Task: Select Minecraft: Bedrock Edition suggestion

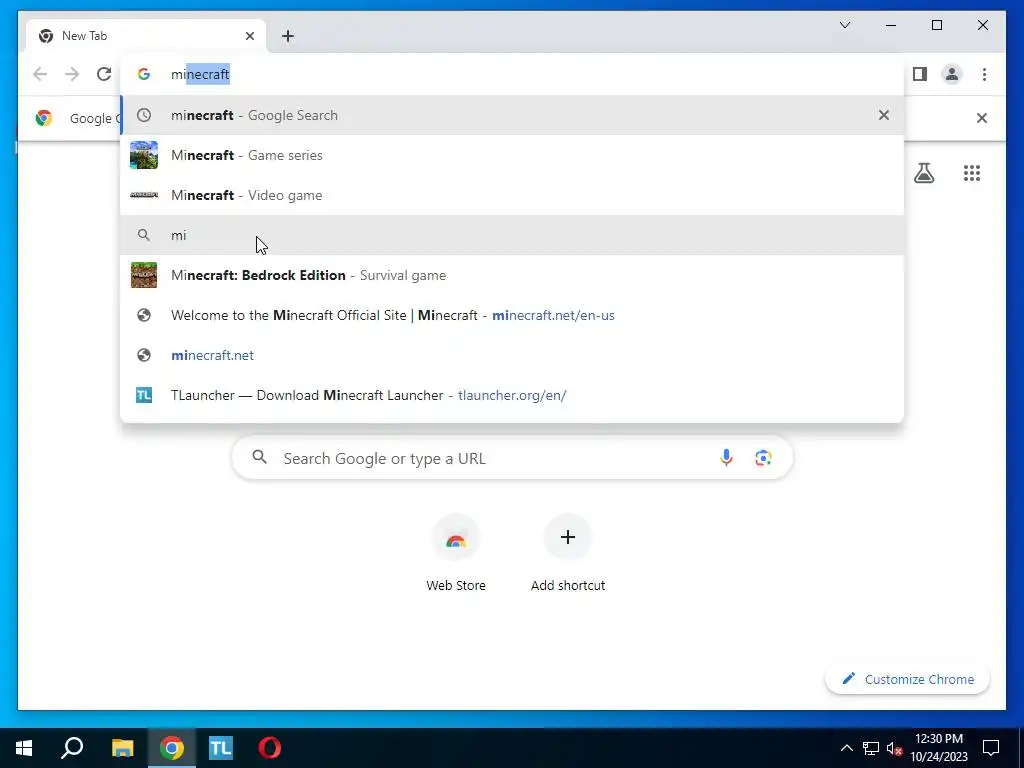Action: tap(512, 275)
